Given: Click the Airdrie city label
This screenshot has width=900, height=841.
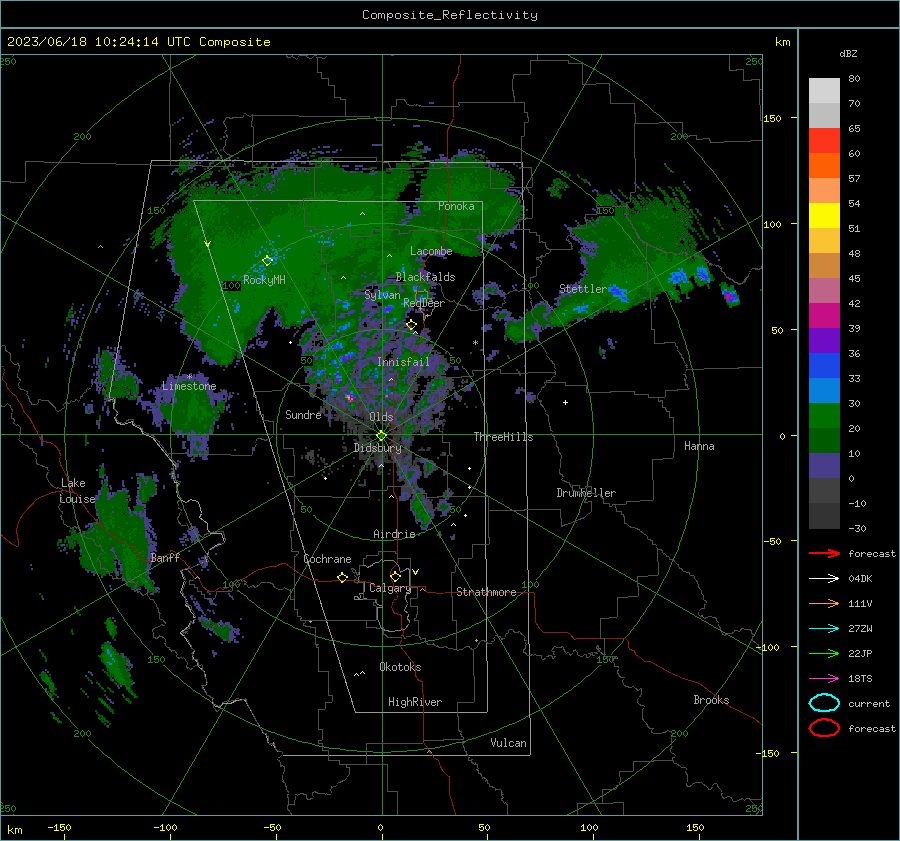Looking at the screenshot, I should coord(394,534).
